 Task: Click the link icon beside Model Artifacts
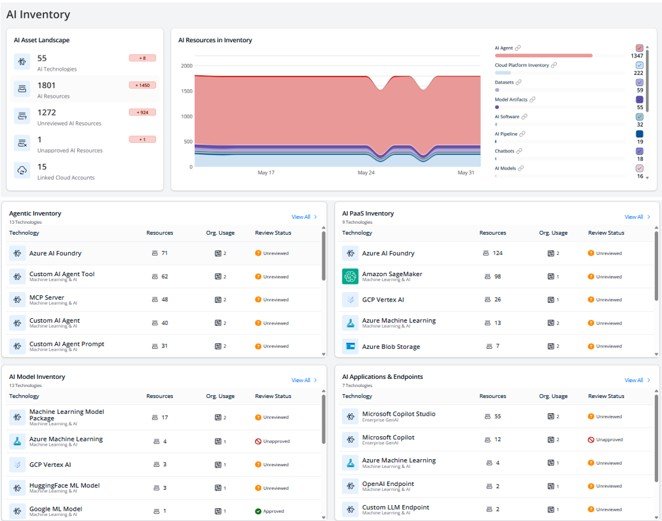[x=532, y=100]
